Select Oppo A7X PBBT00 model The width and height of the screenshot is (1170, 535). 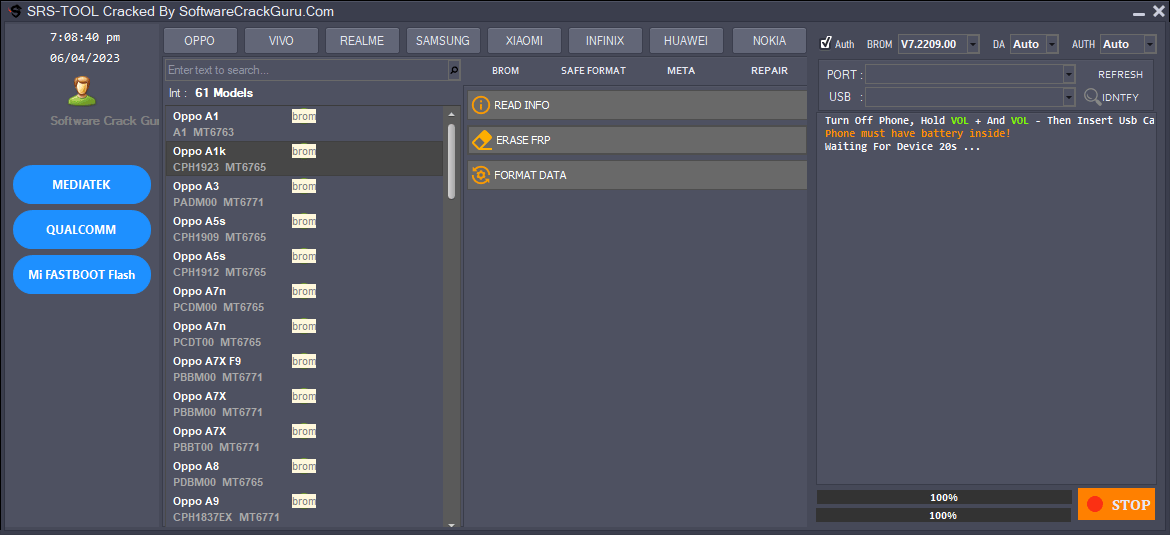point(304,439)
